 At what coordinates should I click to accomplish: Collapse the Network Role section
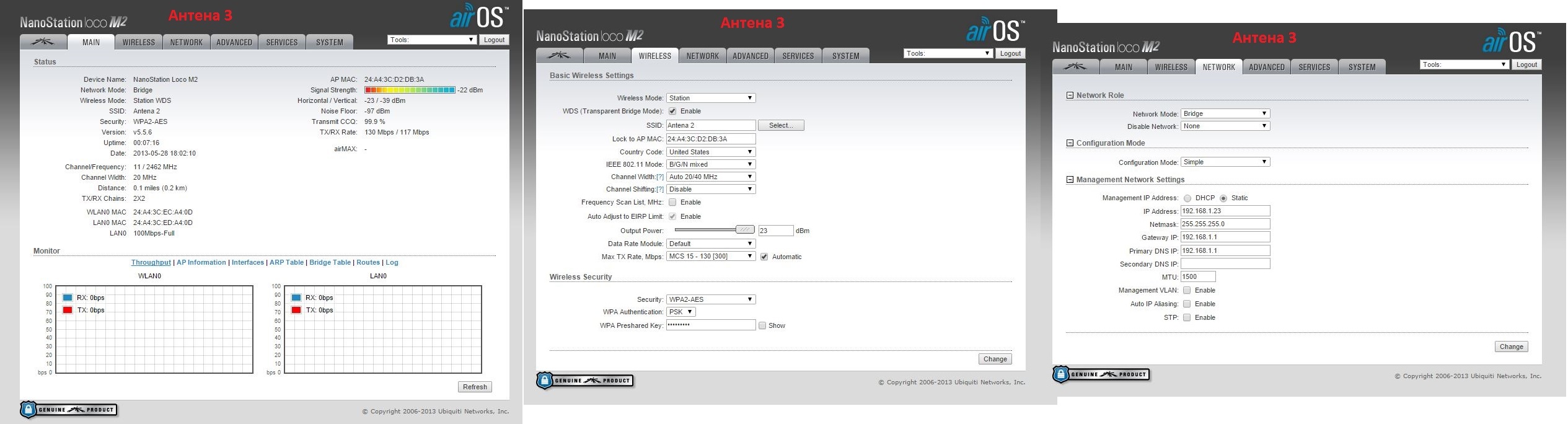pos(1070,95)
